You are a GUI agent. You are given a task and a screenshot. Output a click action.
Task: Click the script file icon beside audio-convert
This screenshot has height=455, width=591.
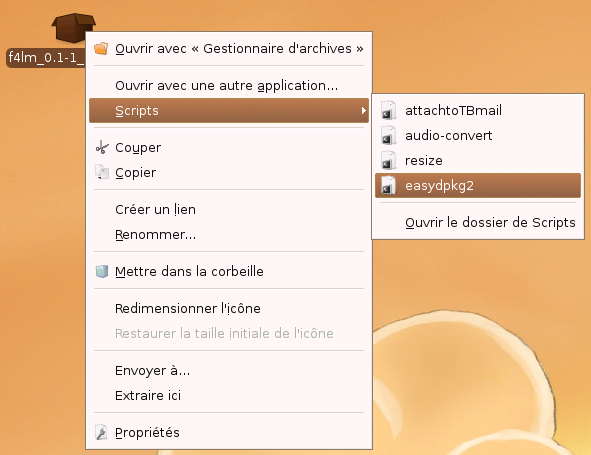388,135
